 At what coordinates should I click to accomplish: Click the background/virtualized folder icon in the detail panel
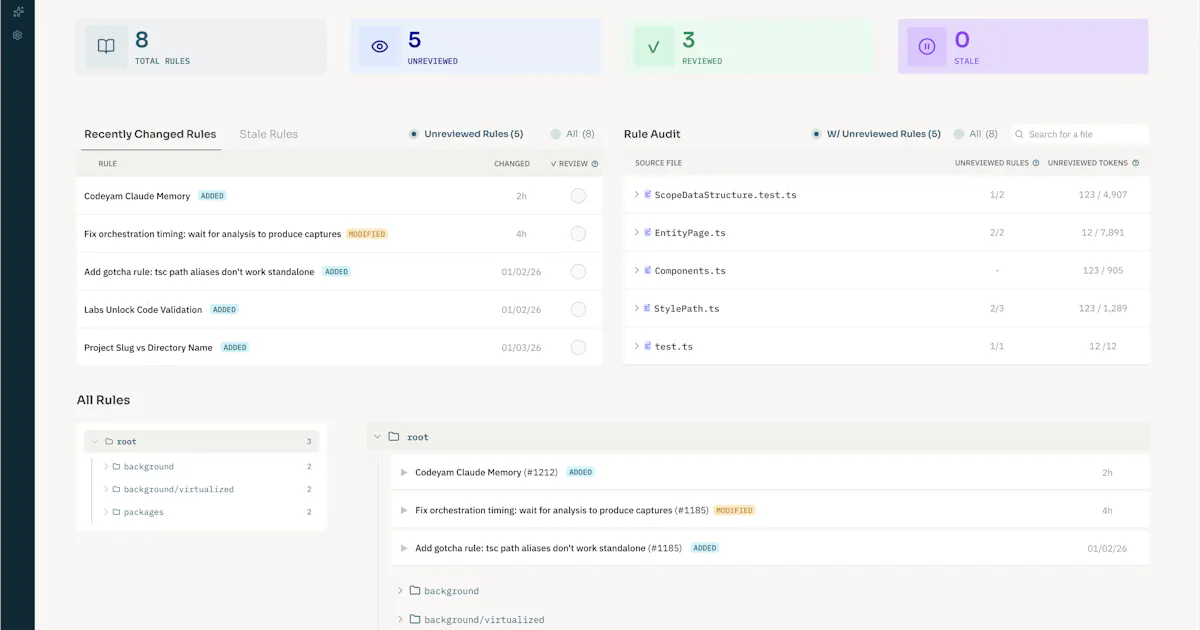tap(415, 619)
